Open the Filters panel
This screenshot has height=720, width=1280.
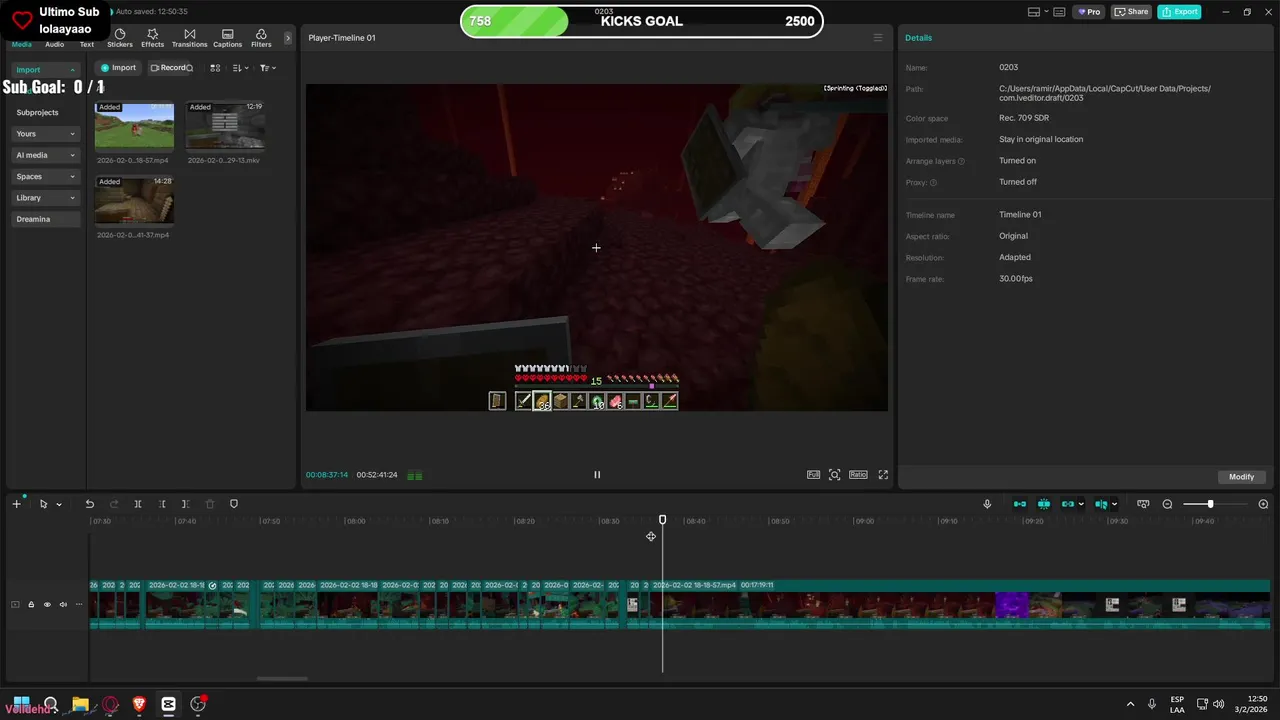tap(261, 38)
